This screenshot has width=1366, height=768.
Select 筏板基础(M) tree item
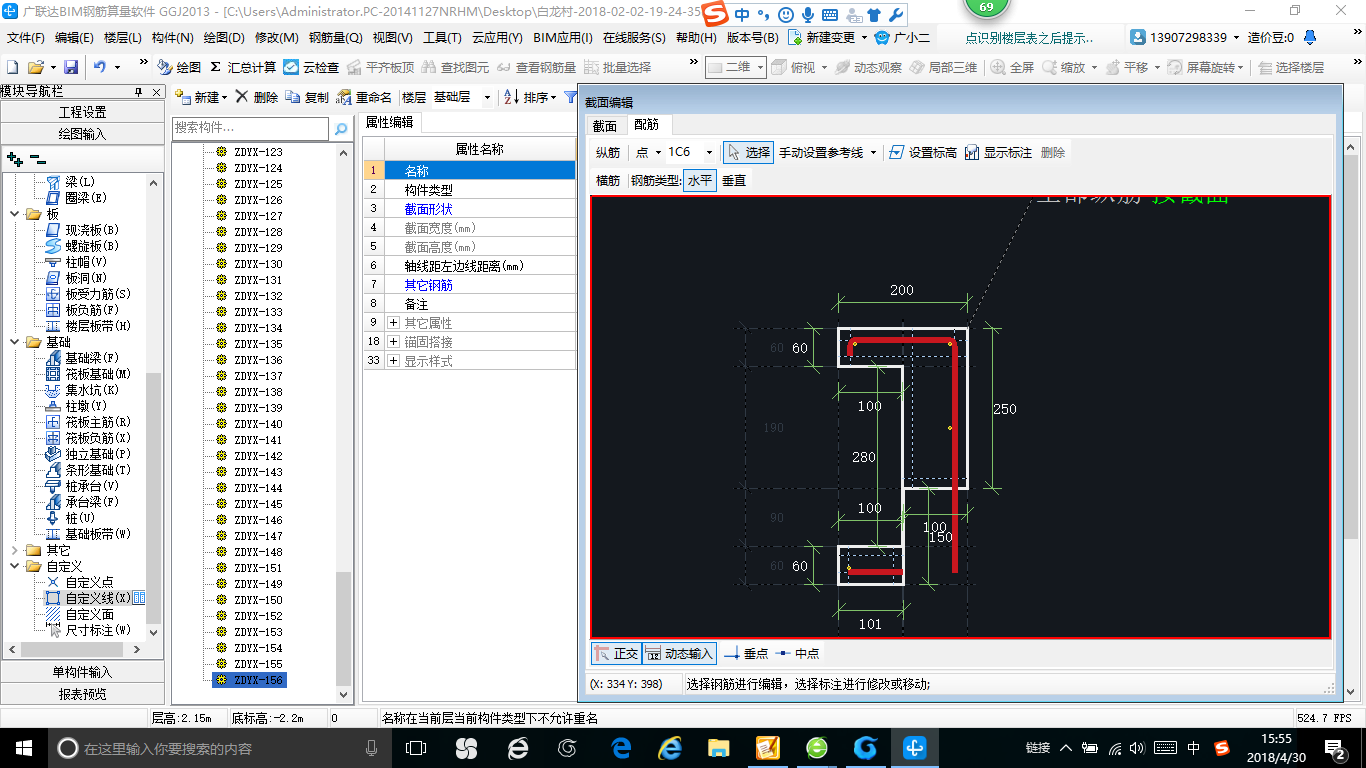[87, 374]
